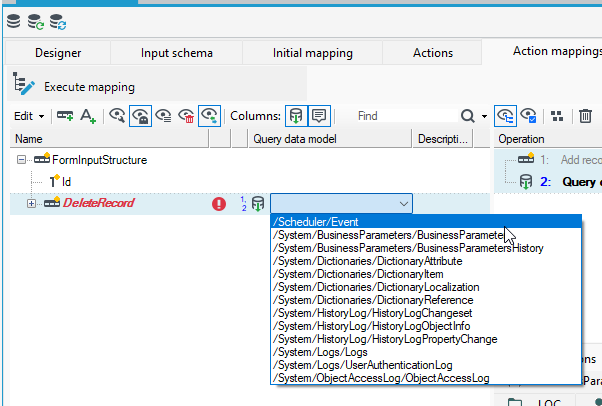Collapse the FormInputStructure tree node
Screen dimensions: 602x406
point(21,160)
